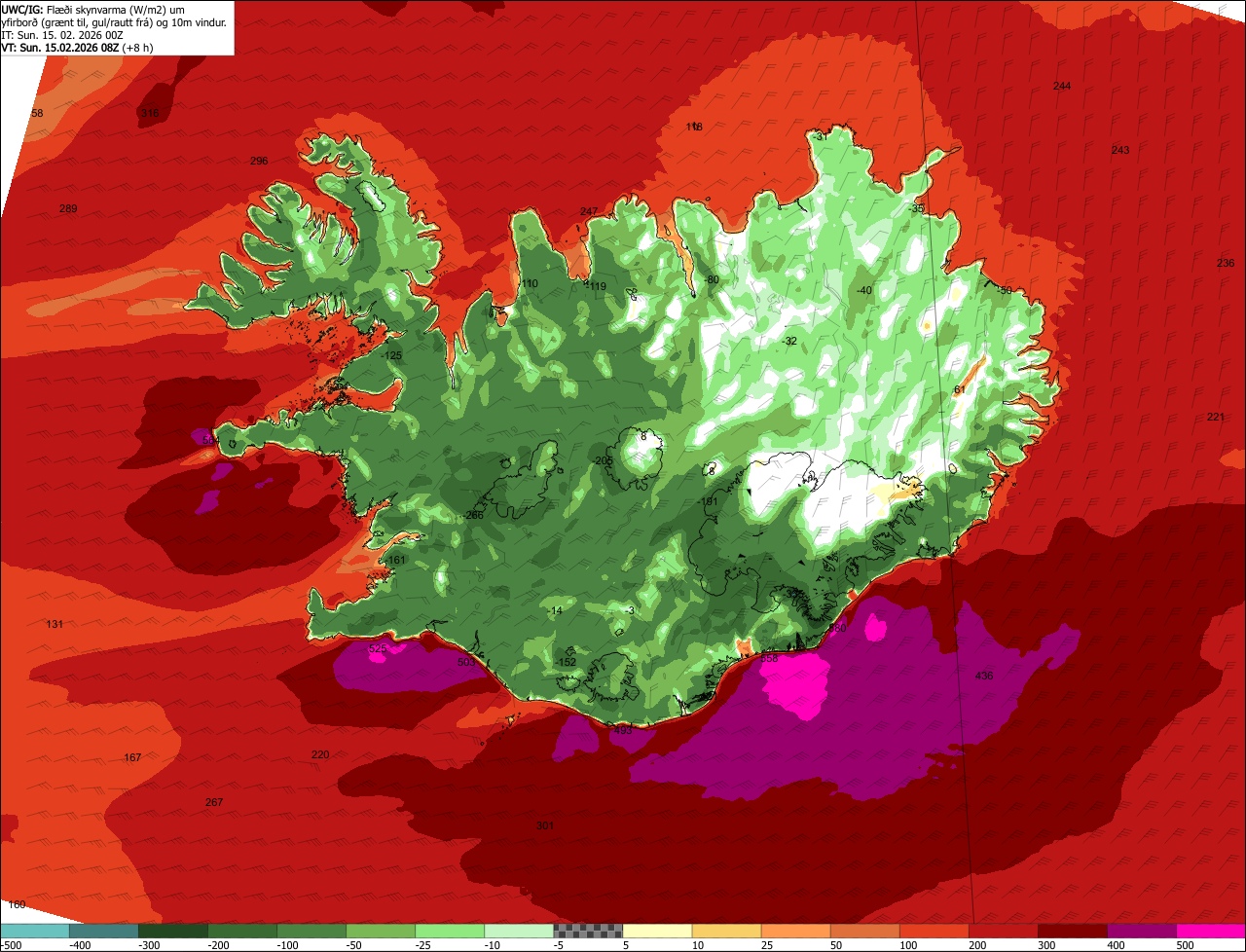Click the map value 267

pos(214,802)
